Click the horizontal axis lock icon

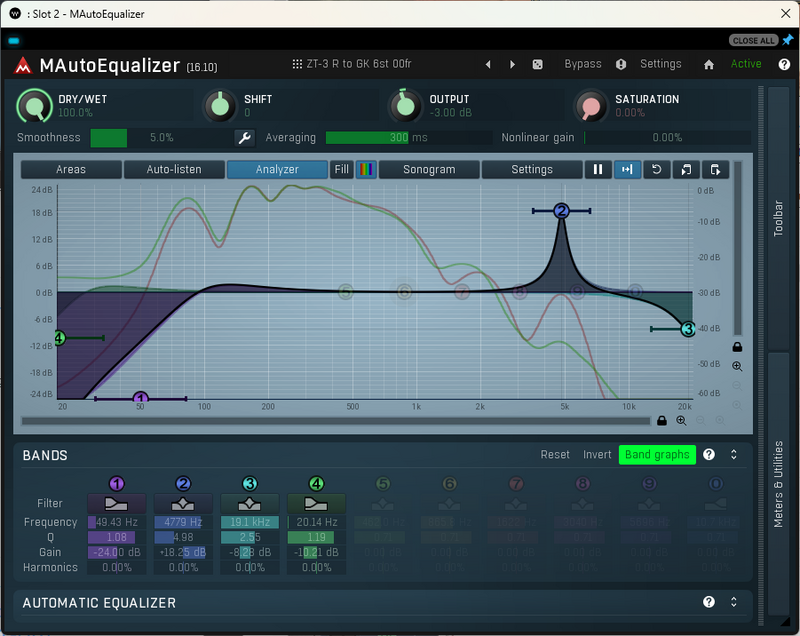pos(662,421)
